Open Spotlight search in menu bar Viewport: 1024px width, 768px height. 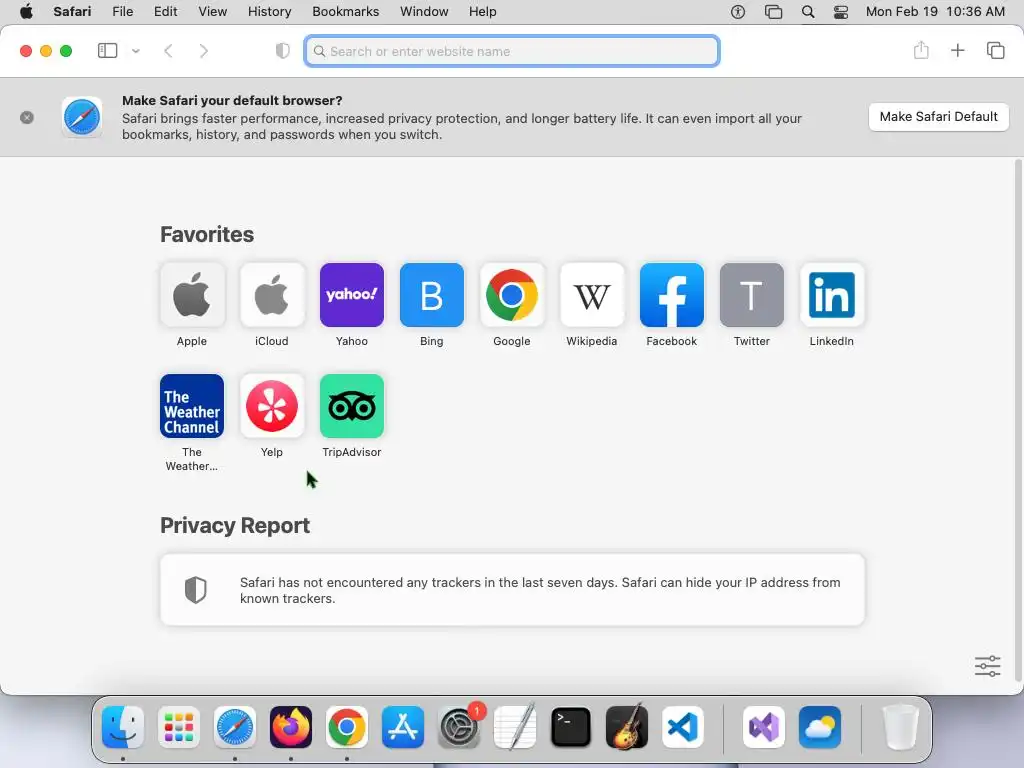808,12
